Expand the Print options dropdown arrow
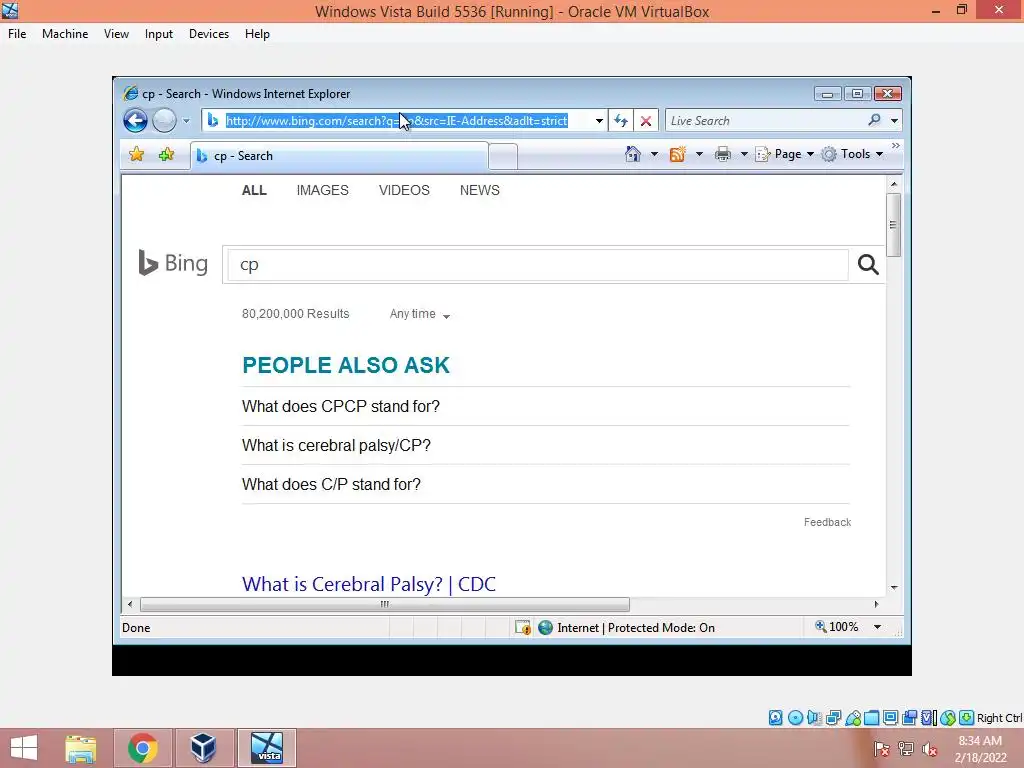The image size is (1024, 768). pos(744,154)
